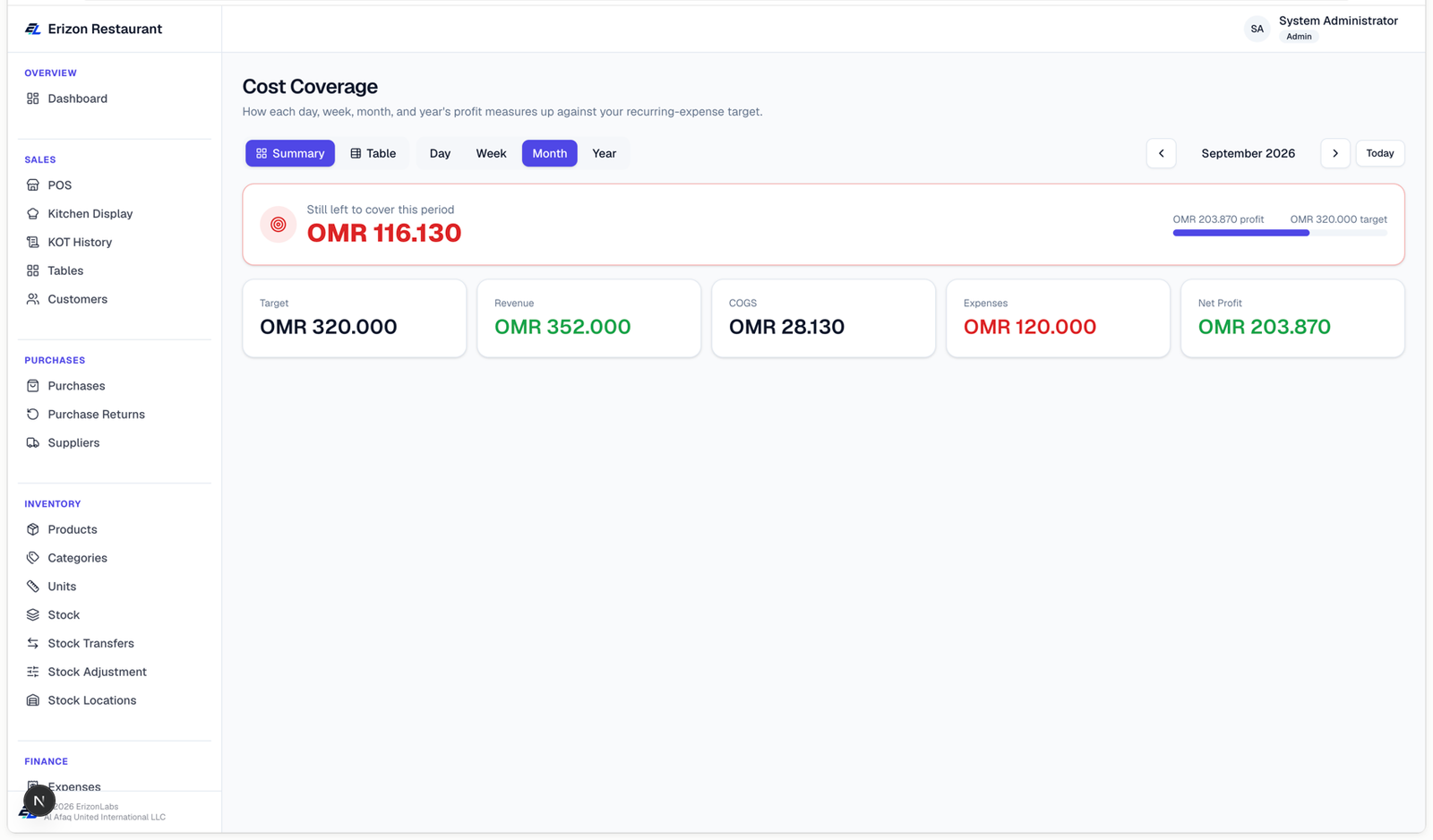
Task: Click the SA avatar circle
Action: coord(1257,29)
